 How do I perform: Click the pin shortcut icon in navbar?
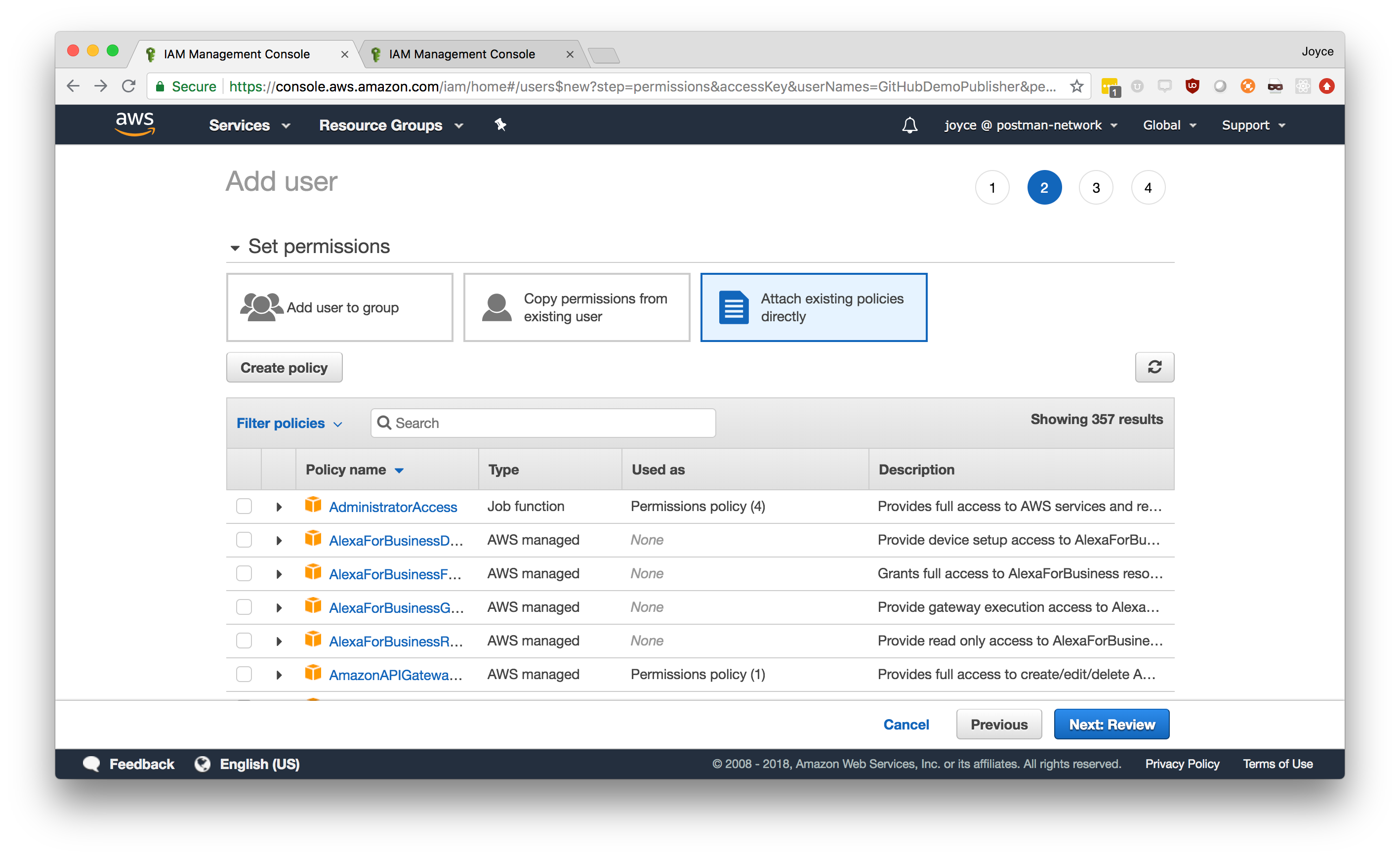click(x=500, y=125)
